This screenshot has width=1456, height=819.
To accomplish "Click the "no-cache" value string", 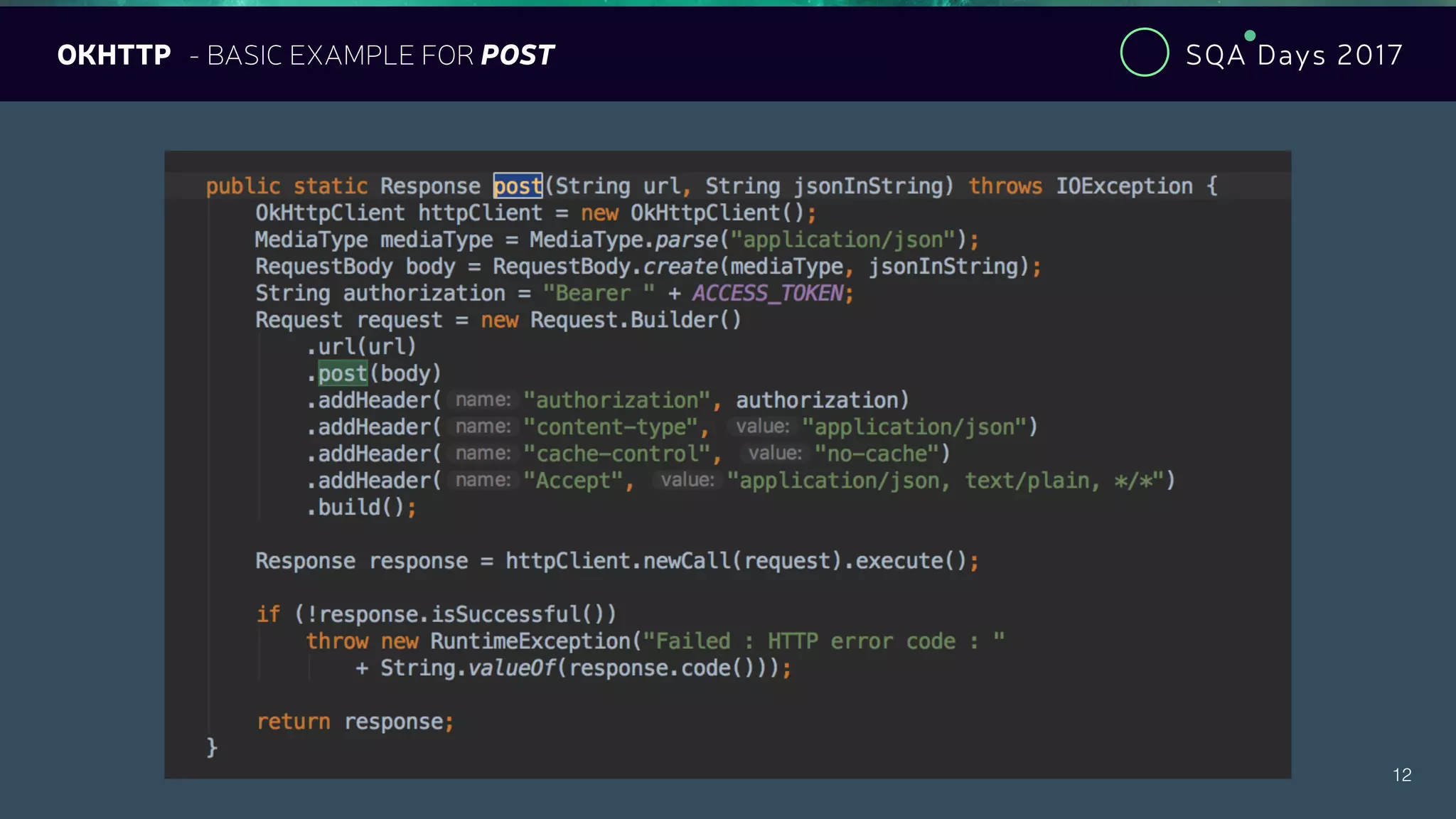I will (x=877, y=454).
